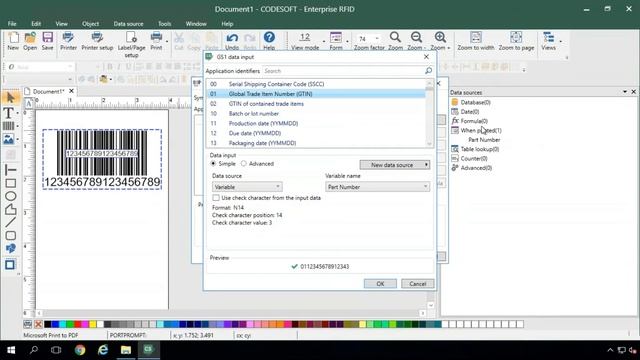640x360 pixels.
Task: Save the label with the Save icon
Action: tap(47, 41)
